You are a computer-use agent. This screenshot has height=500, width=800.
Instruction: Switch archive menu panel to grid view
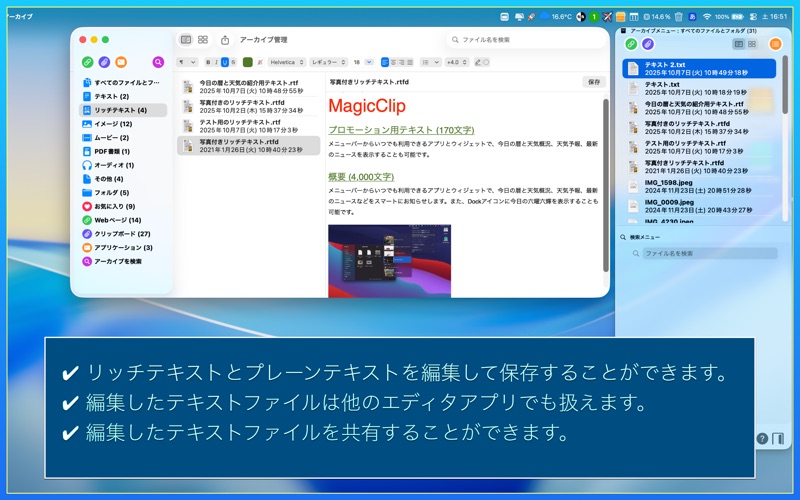752,44
